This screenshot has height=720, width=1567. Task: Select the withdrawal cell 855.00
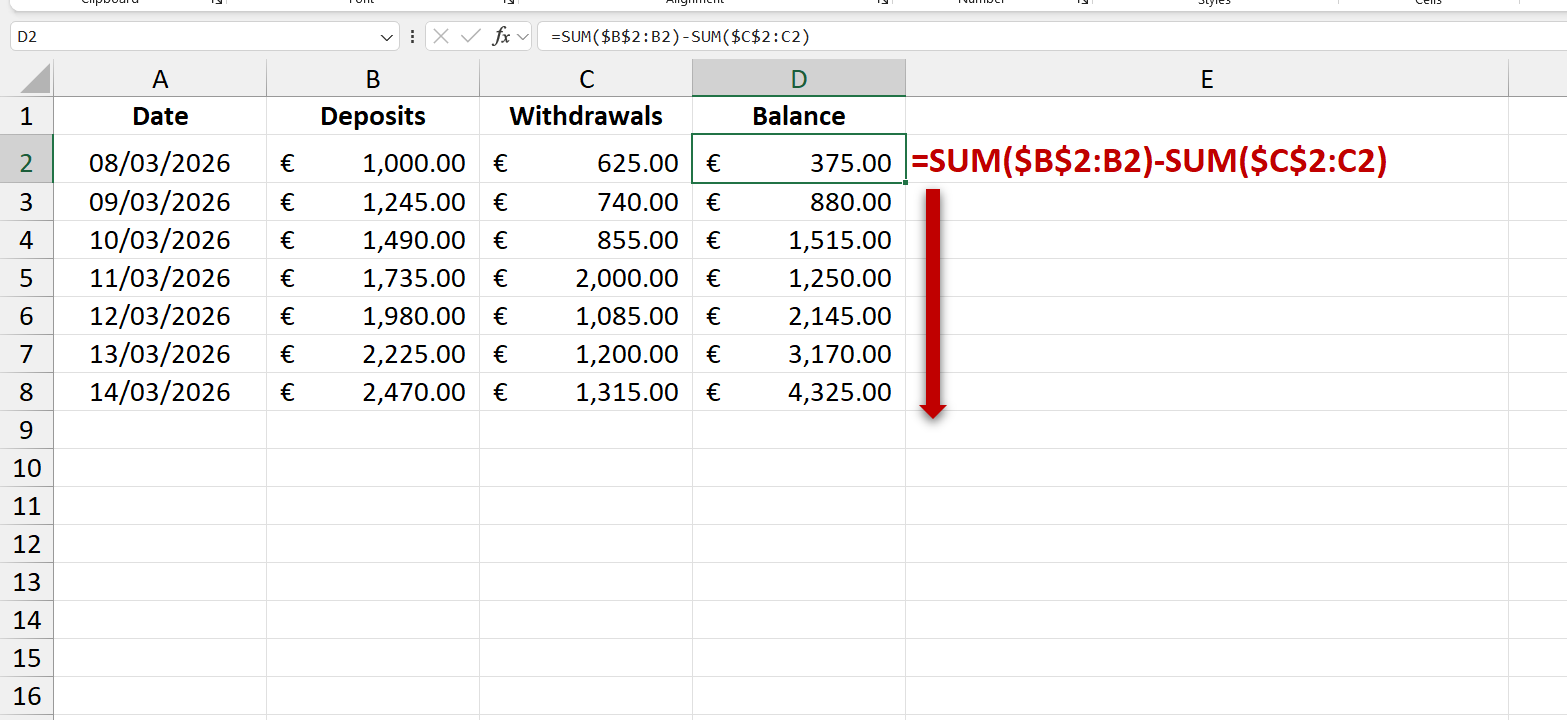coord(586,240)
